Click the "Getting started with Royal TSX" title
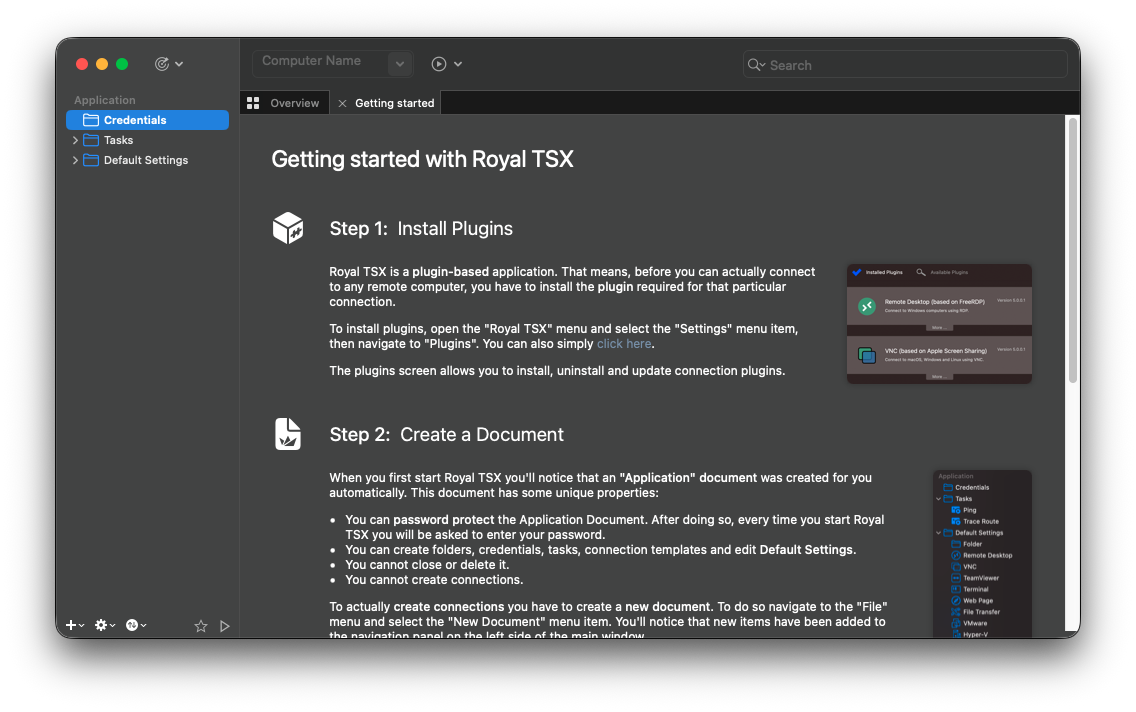 click(422, 159)
